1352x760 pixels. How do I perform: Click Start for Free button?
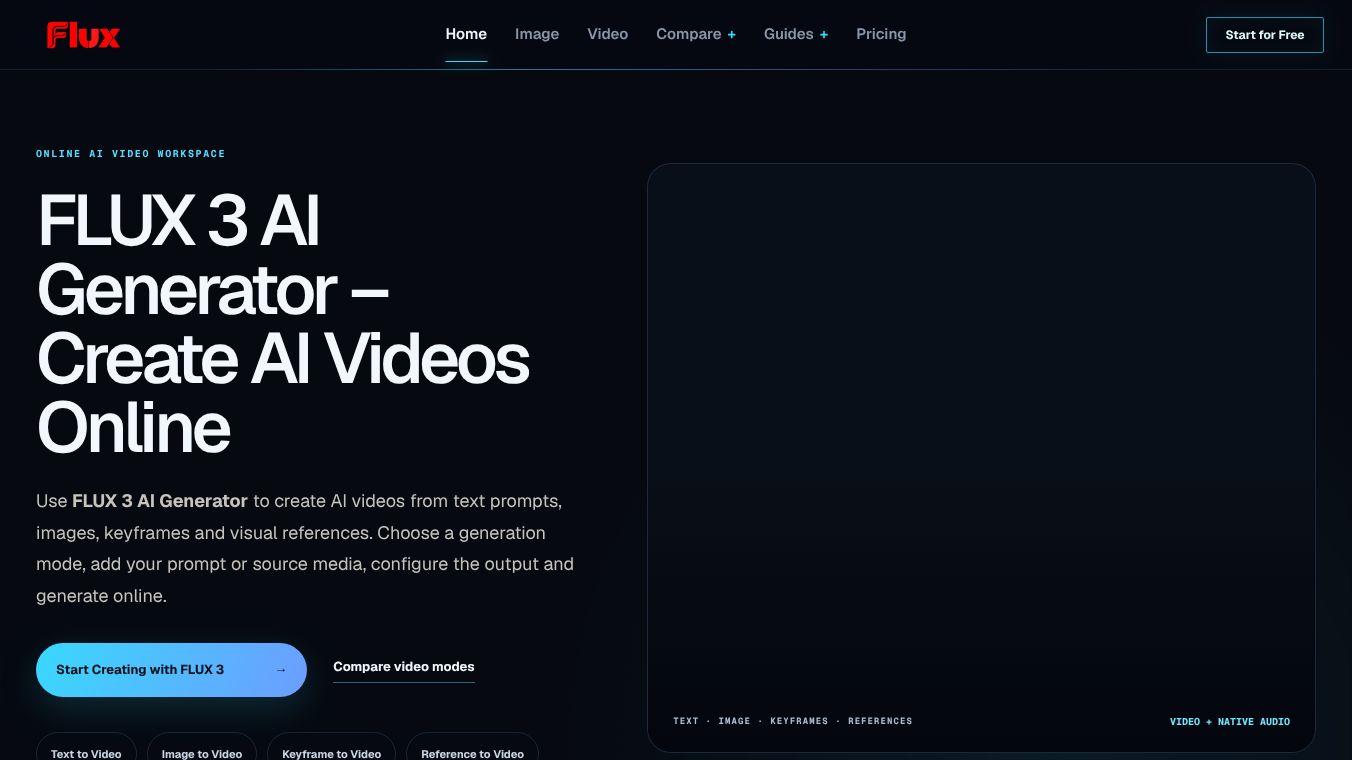(1264, 35)
